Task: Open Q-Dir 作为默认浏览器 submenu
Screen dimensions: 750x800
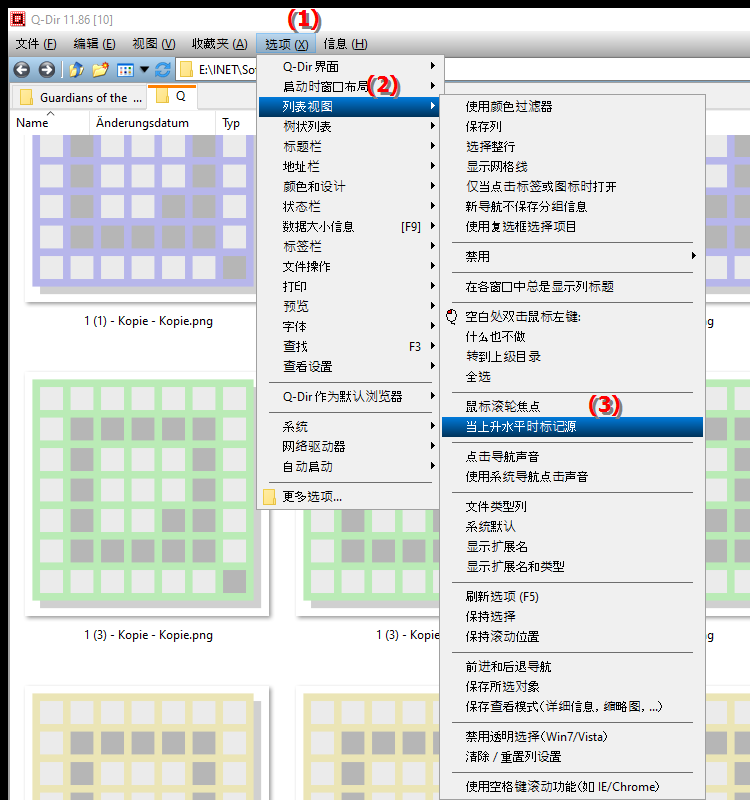Action: pos(349,396)
